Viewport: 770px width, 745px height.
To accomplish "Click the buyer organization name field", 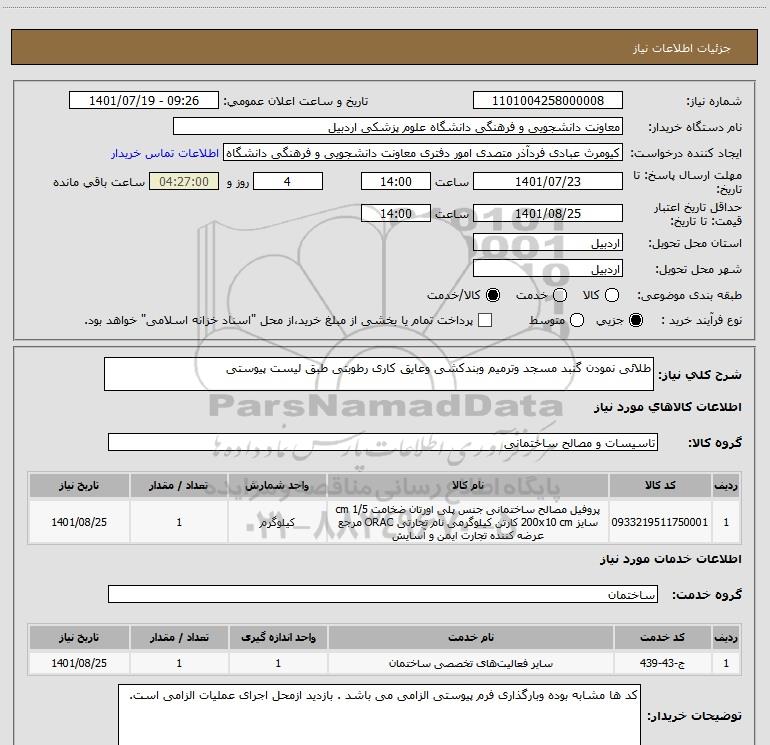I will [x=398, y=127].
